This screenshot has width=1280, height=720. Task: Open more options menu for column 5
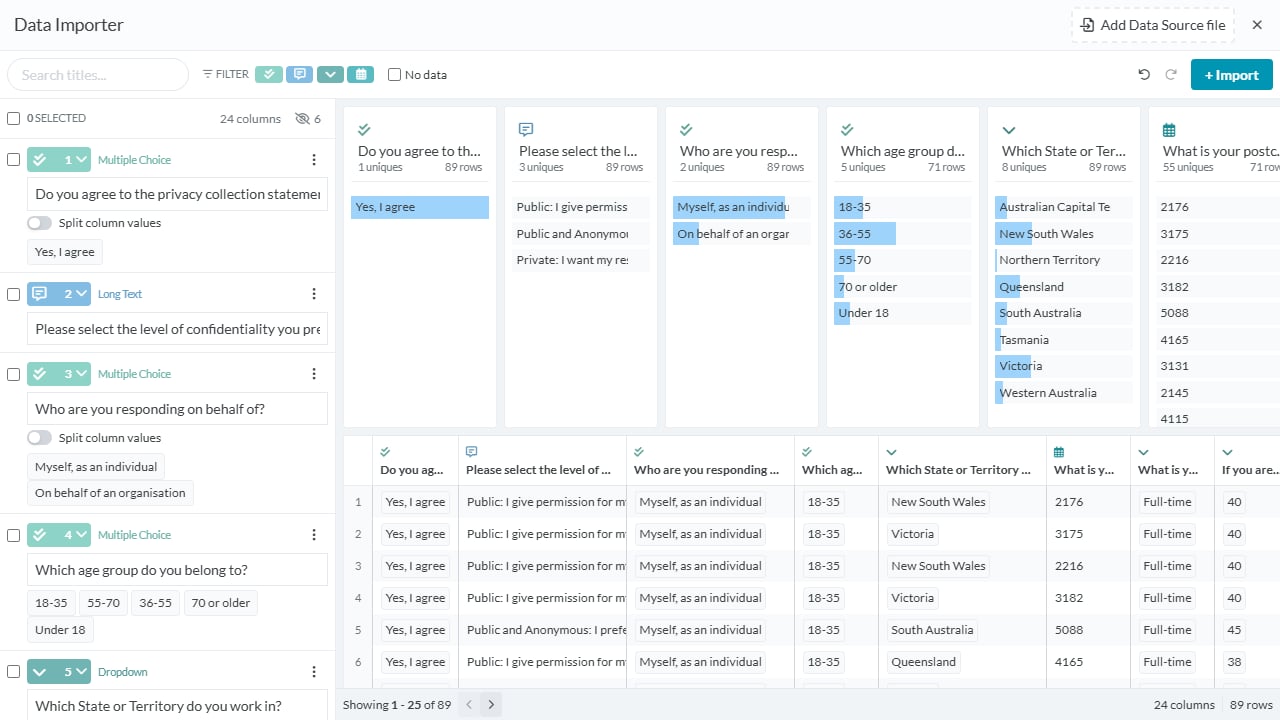click(x=314, y=672)
